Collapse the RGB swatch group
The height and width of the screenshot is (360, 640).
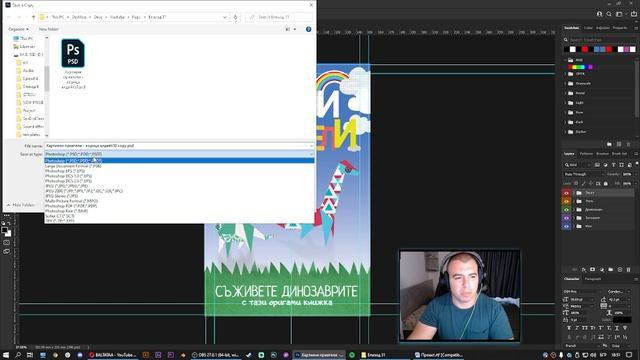[565, 60]
